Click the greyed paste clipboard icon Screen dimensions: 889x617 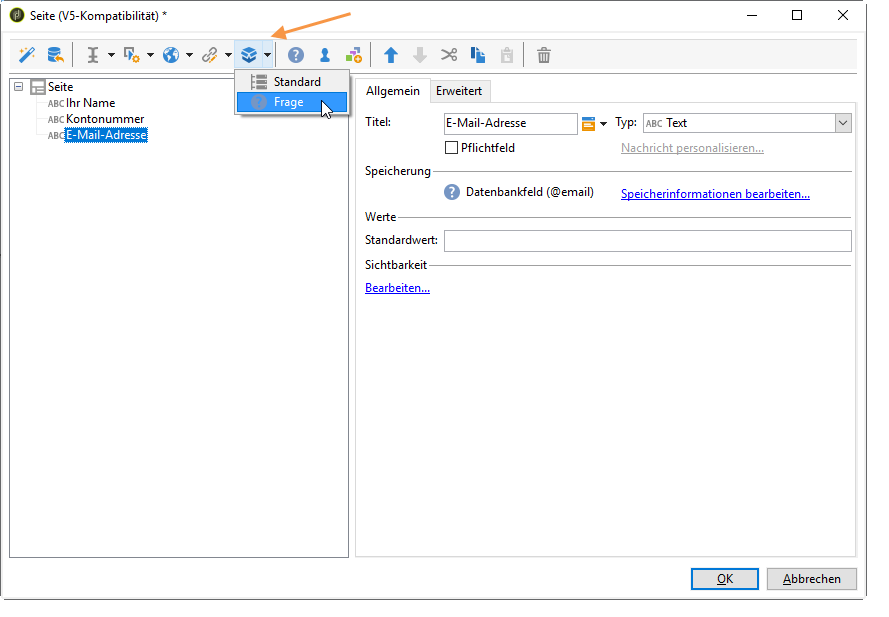click(x=507, y=55)
